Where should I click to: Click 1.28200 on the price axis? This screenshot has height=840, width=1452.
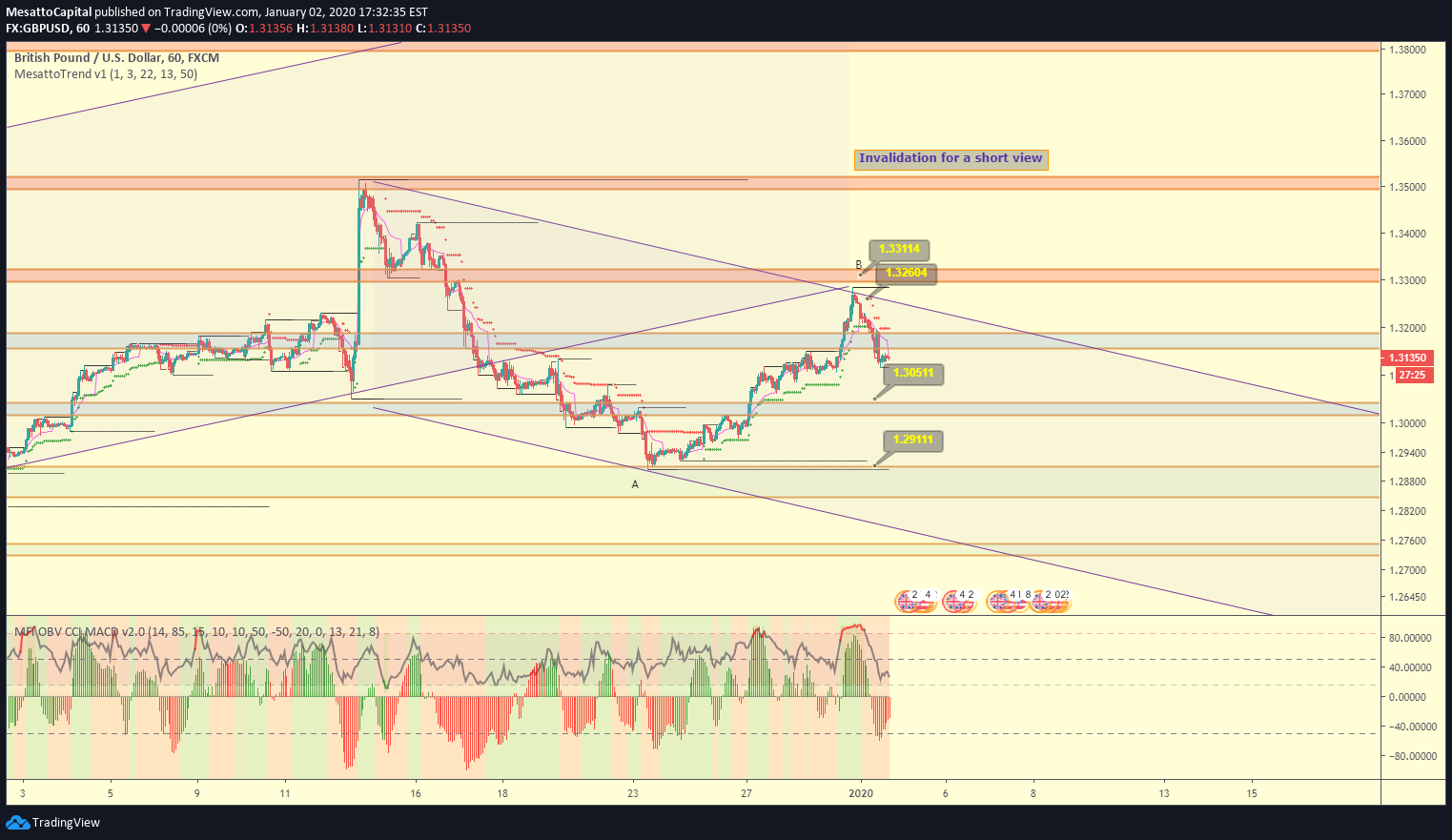(1407, 511)
